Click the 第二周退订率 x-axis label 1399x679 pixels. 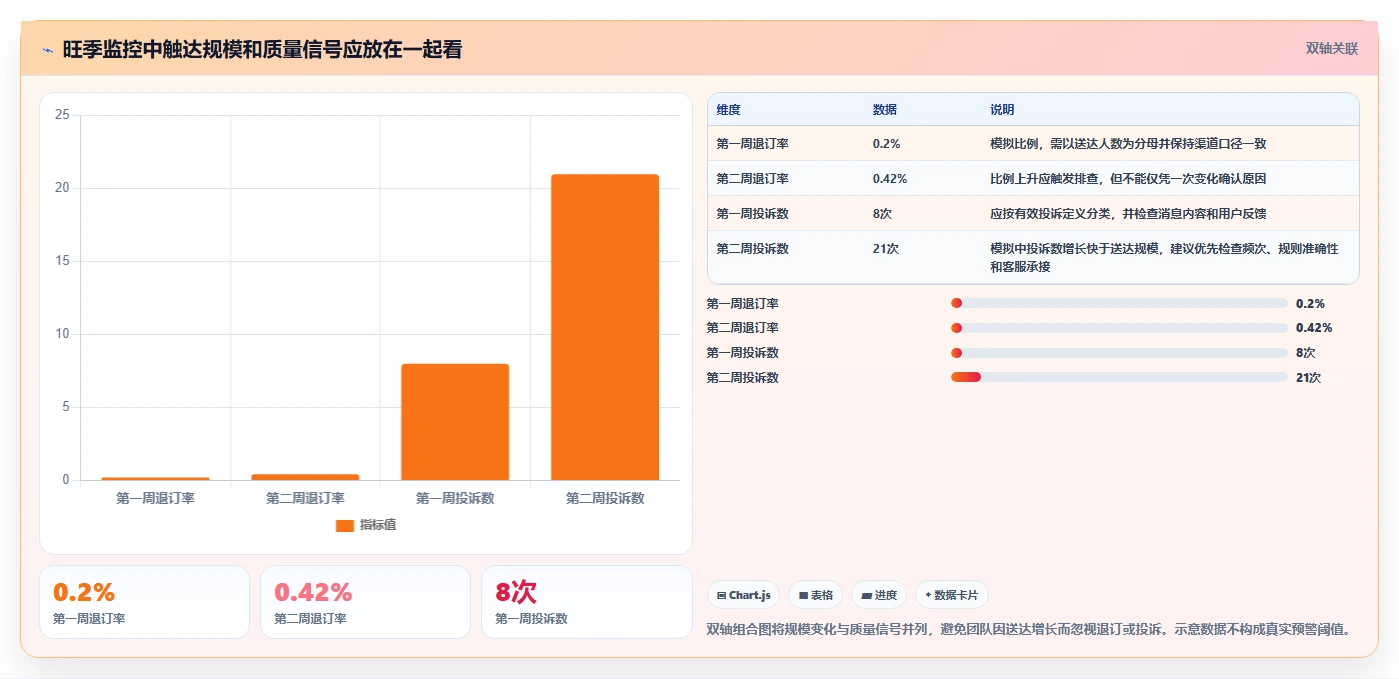[305, 498]
